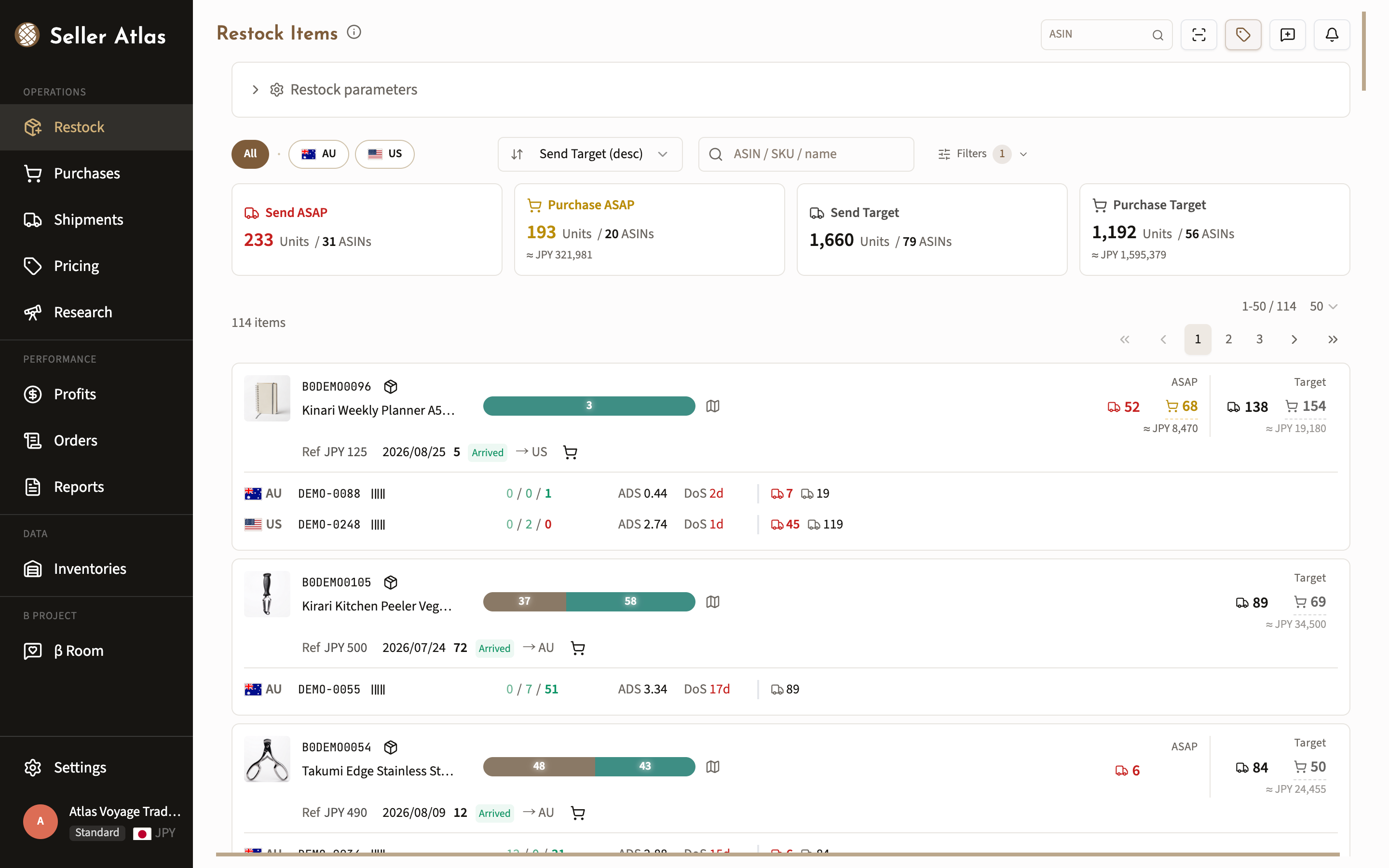1389x868 pixels.
Task: Click the barcode scan icon in header
Action: [x=1198, y=34]
